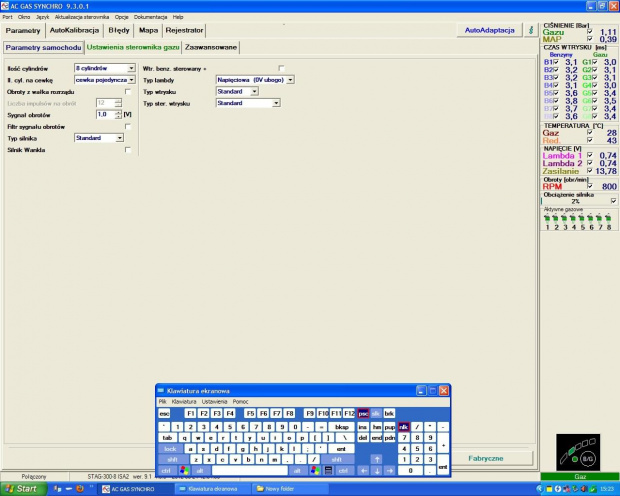
Task: Click the Obciążenie silnika load bar
Action: (x=574, y=201)
